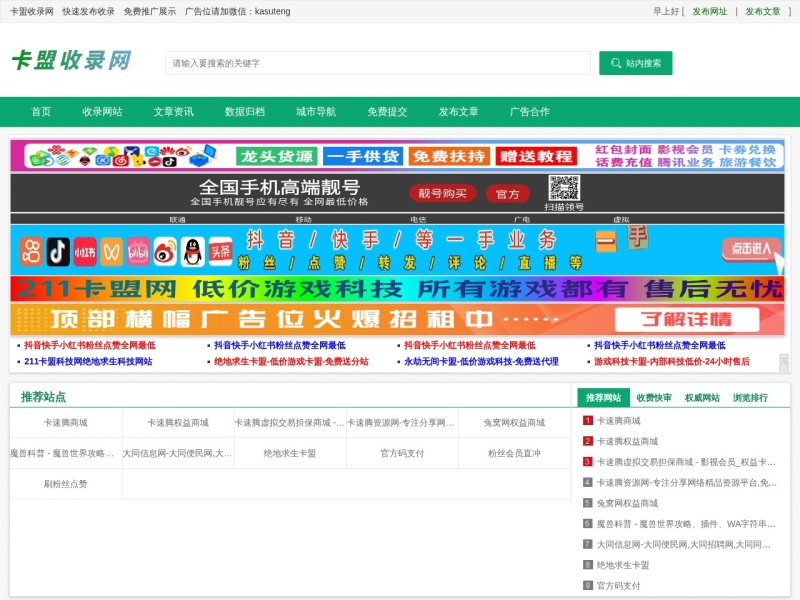
Task: Open 官方码支付 in the recommended grid
Action: click(402, 453)
